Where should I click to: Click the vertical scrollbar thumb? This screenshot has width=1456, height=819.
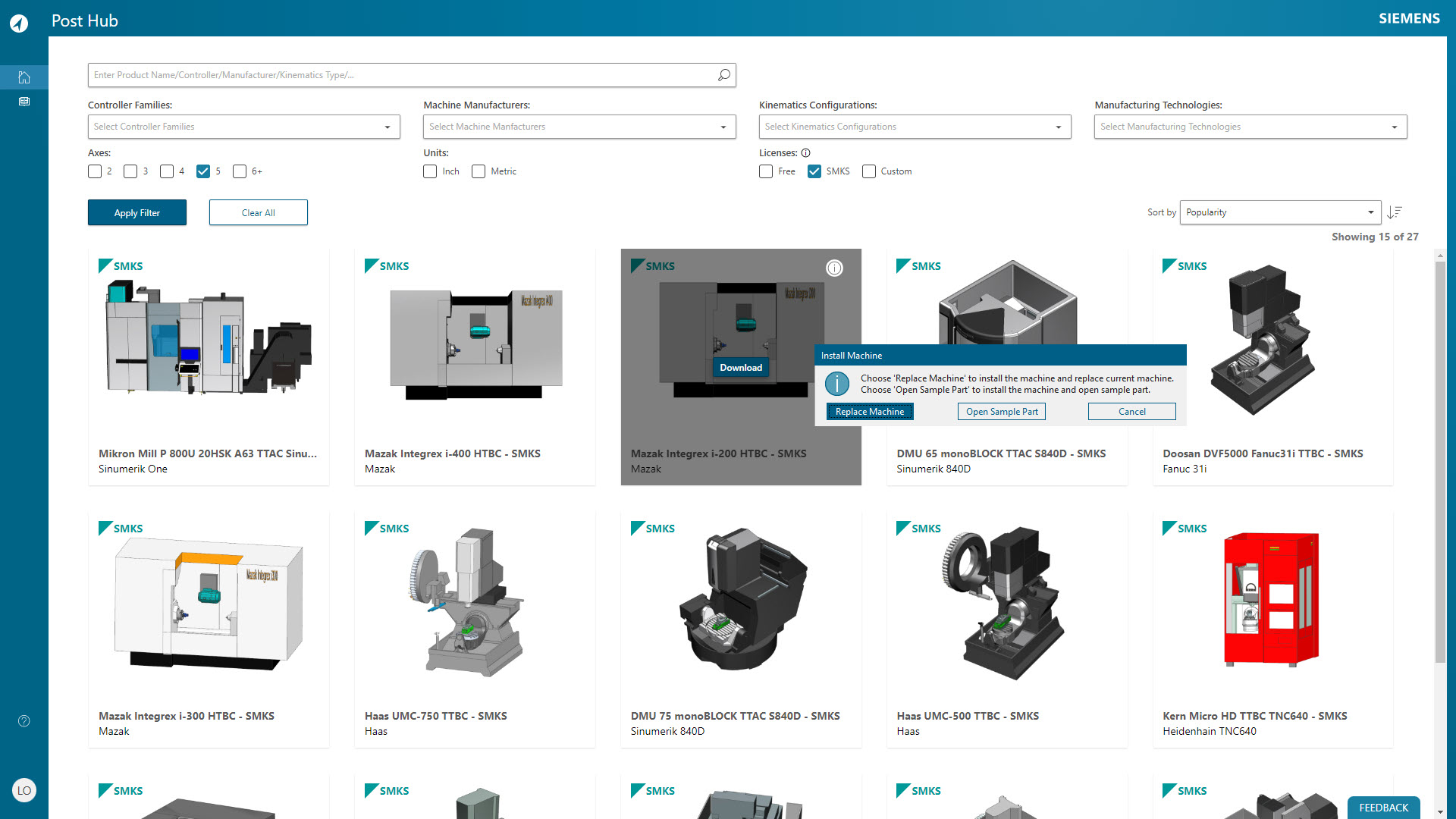[x=1440, y=463]
